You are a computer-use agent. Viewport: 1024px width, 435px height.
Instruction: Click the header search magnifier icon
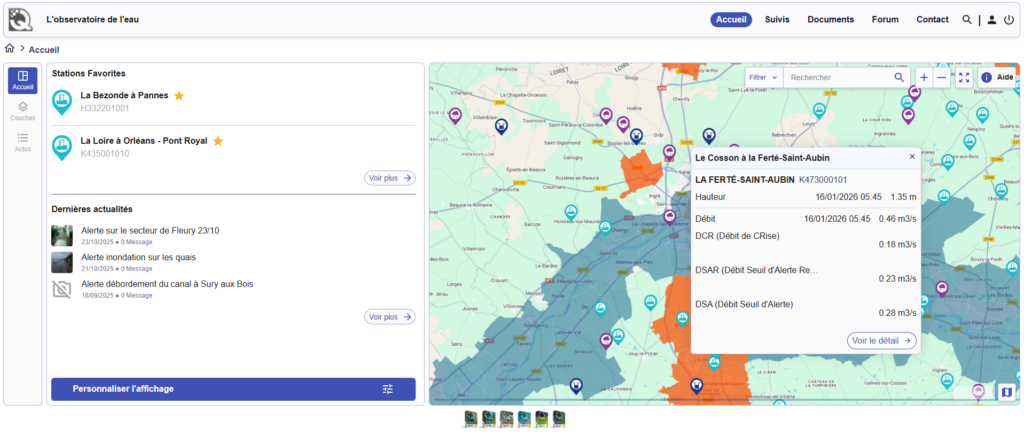click(x=966, y=19)
